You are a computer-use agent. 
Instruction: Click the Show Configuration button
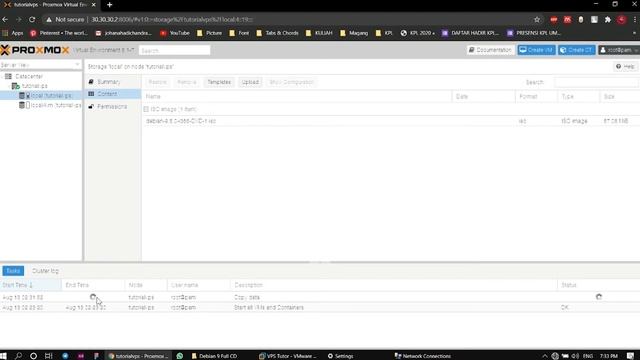[x=291, y=82]
